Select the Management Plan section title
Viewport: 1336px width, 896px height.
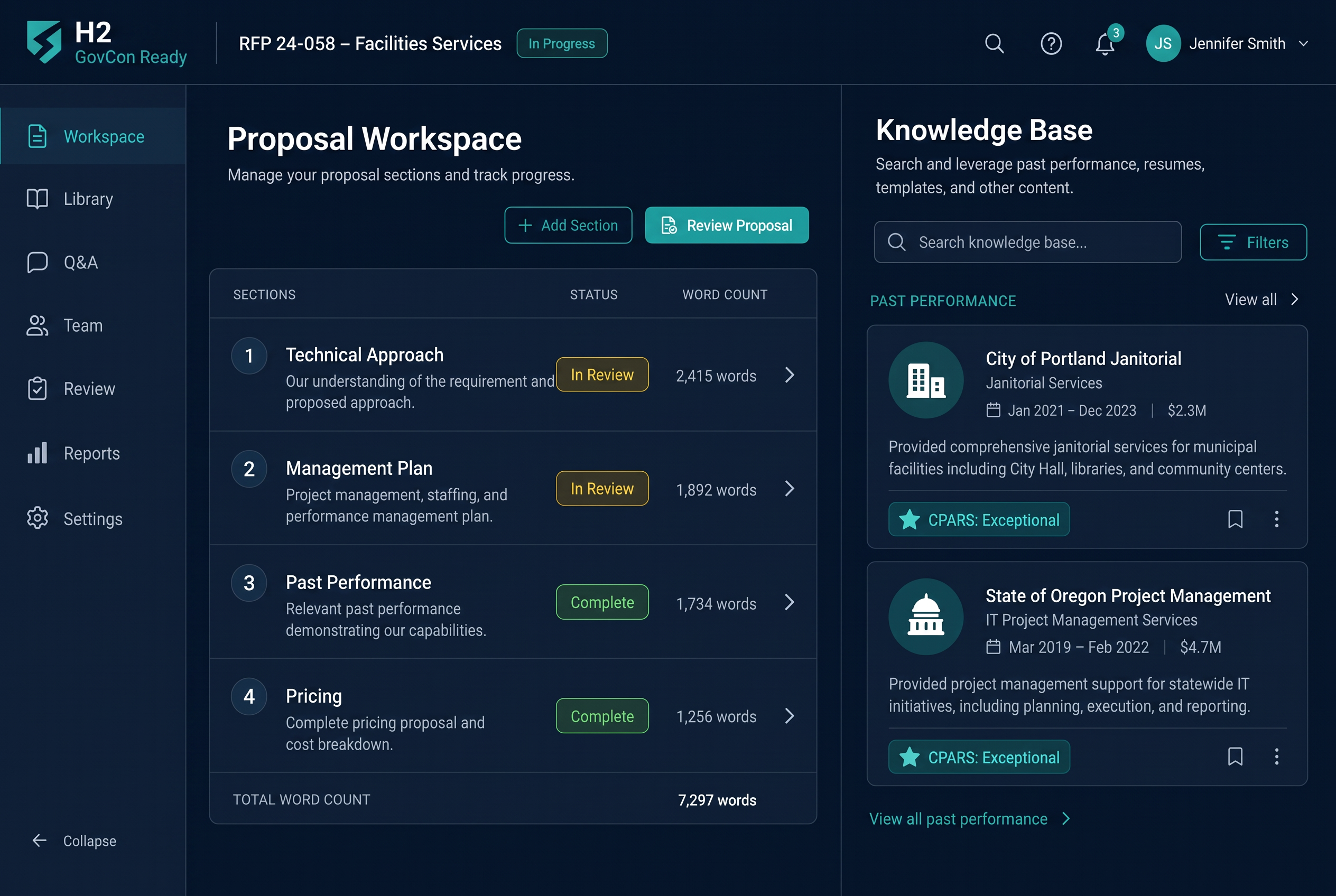point(359,469)
